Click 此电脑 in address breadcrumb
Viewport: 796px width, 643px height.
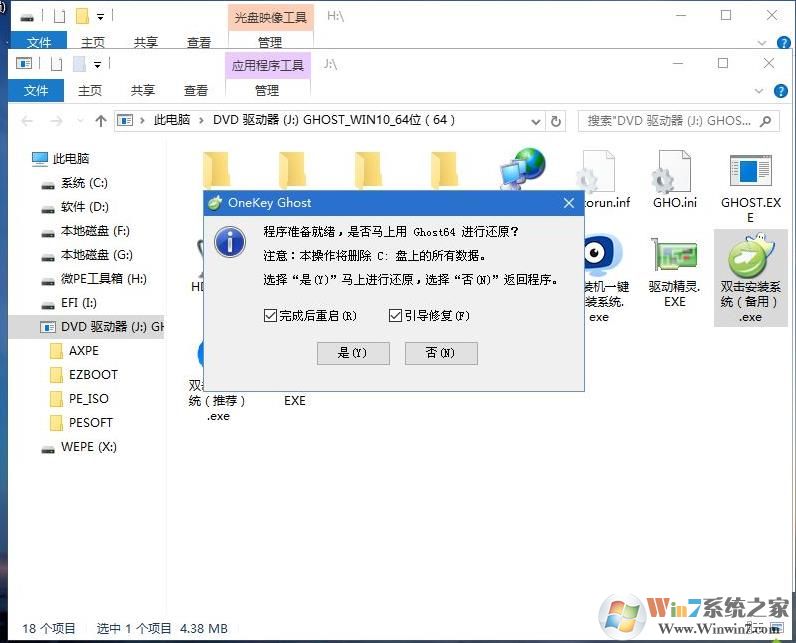click(172, 120)
